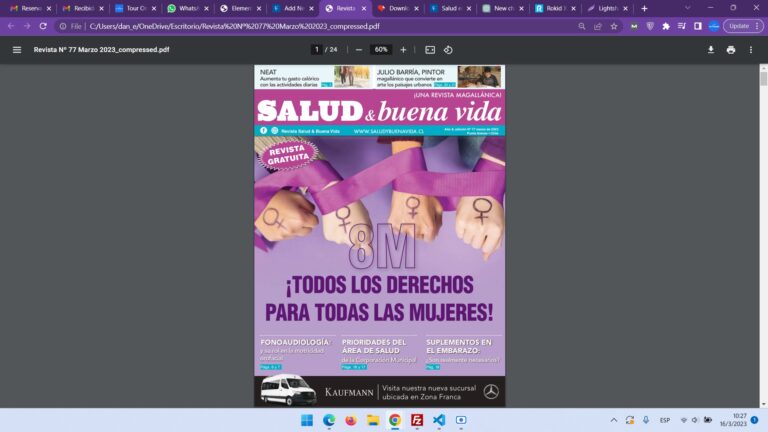Screen dimensions: 768x432
Task: Open the PDF sidebar menu (hamburger icon)
Action: (16, 49)
